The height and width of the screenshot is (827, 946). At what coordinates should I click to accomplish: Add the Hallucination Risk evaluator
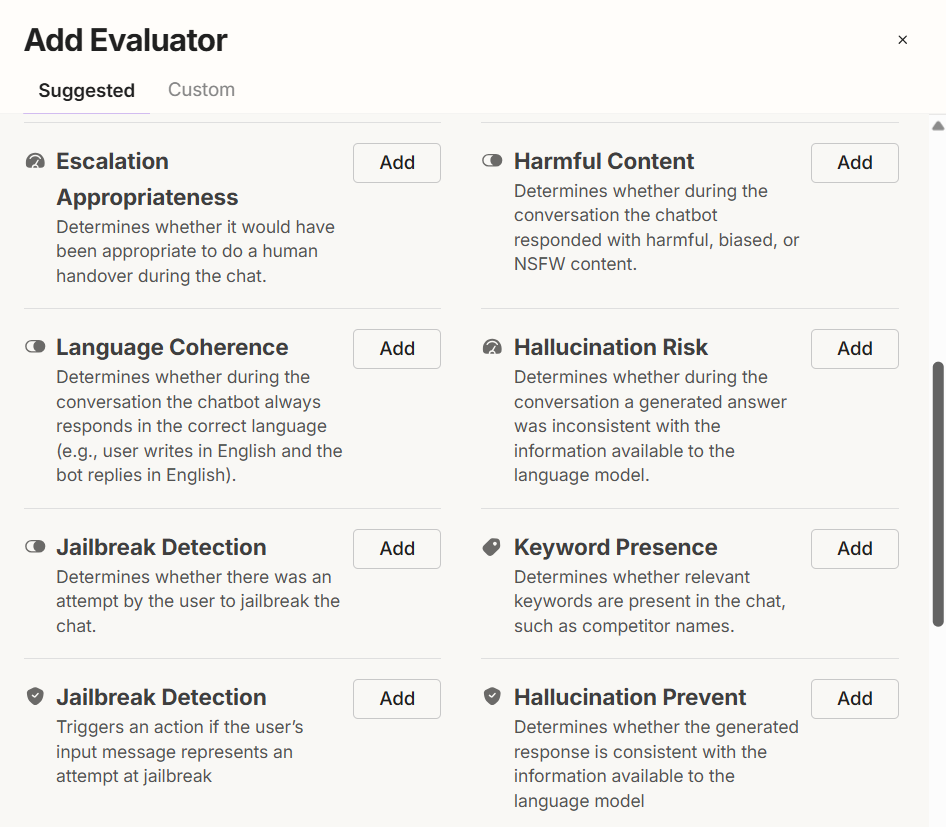pyautogui.click(x=854, y=349)
